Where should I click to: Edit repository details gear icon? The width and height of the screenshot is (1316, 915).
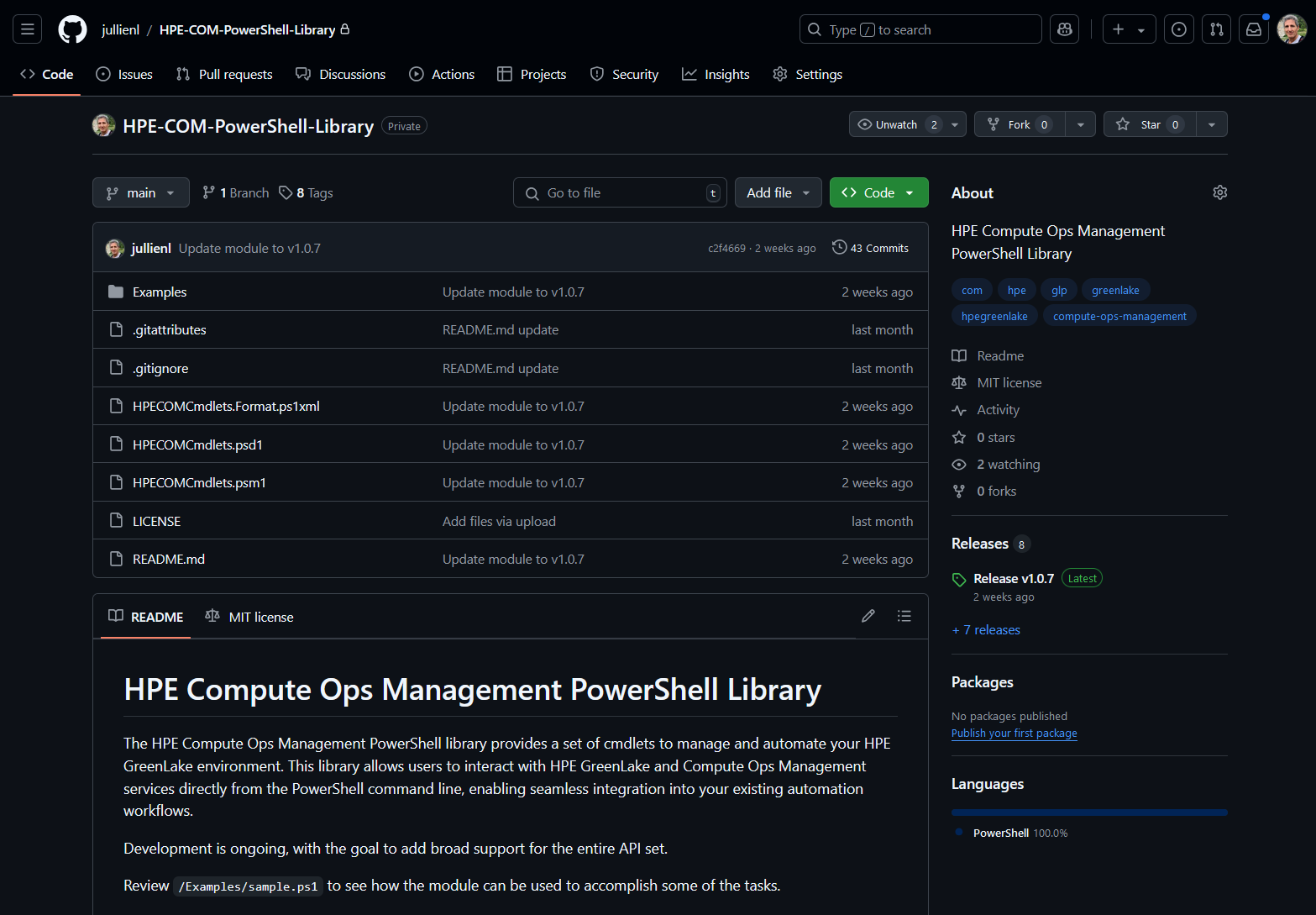(1219, 192)
